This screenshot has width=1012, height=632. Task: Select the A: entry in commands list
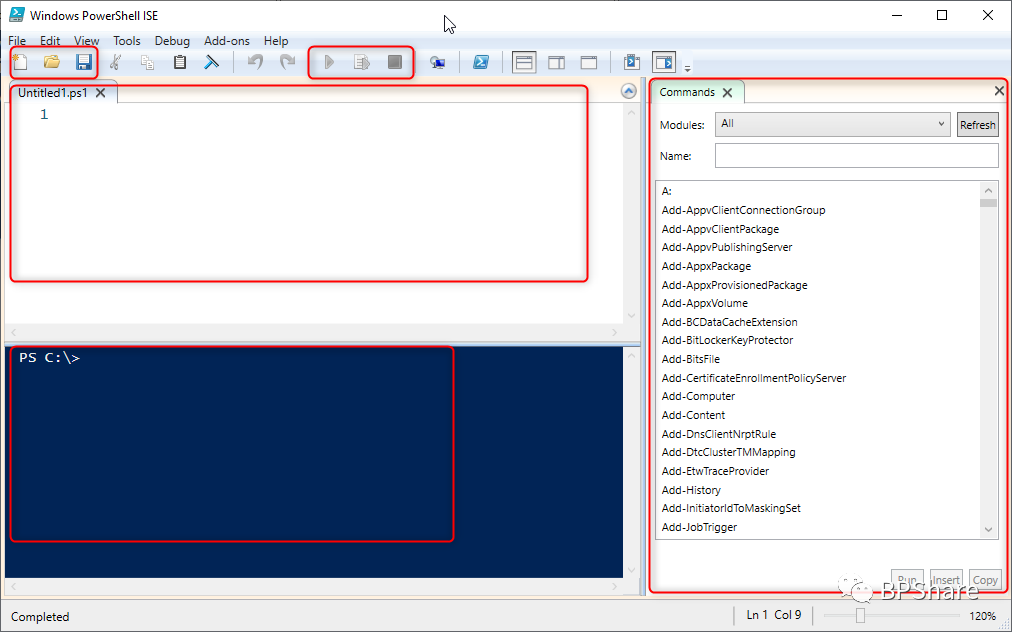[667, 192]
